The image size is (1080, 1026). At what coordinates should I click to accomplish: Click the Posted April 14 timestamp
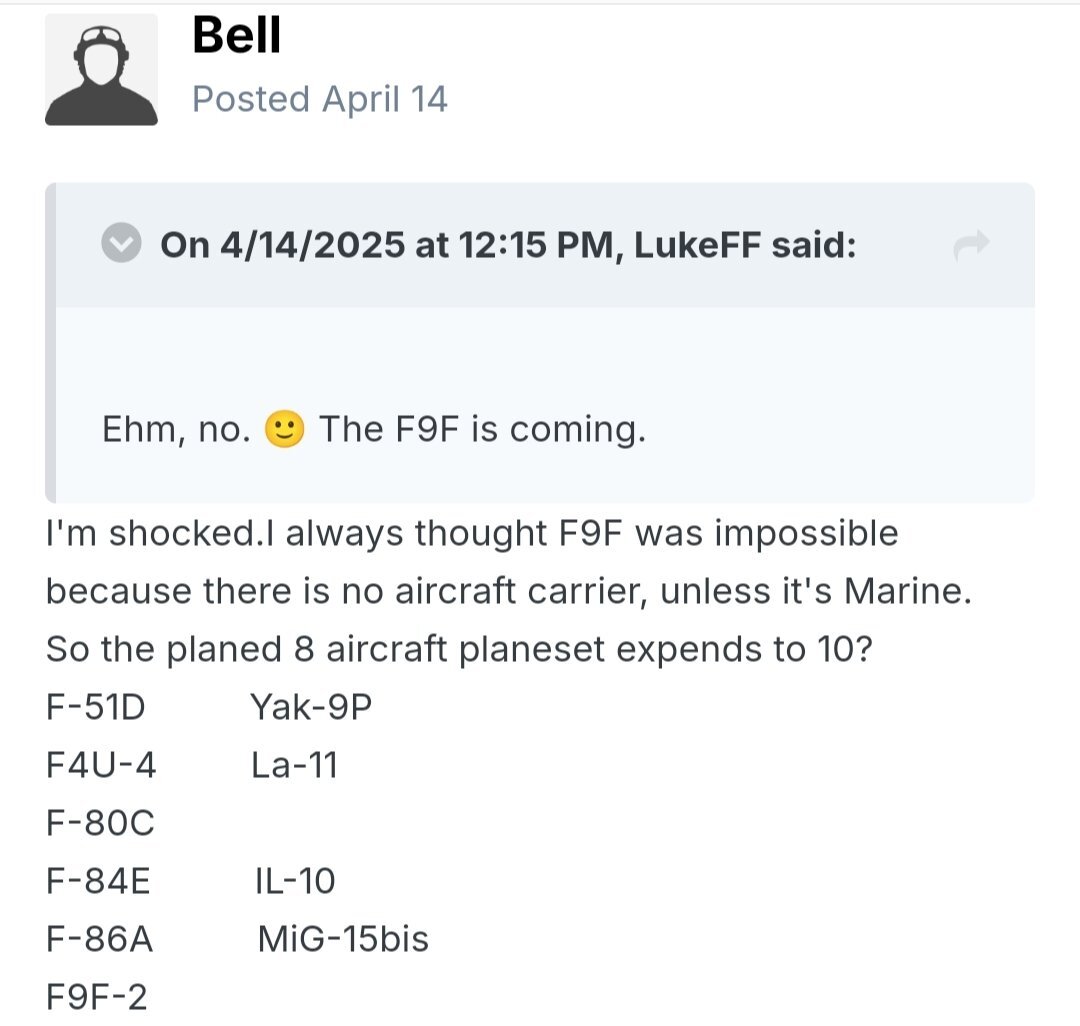(319, 99)
